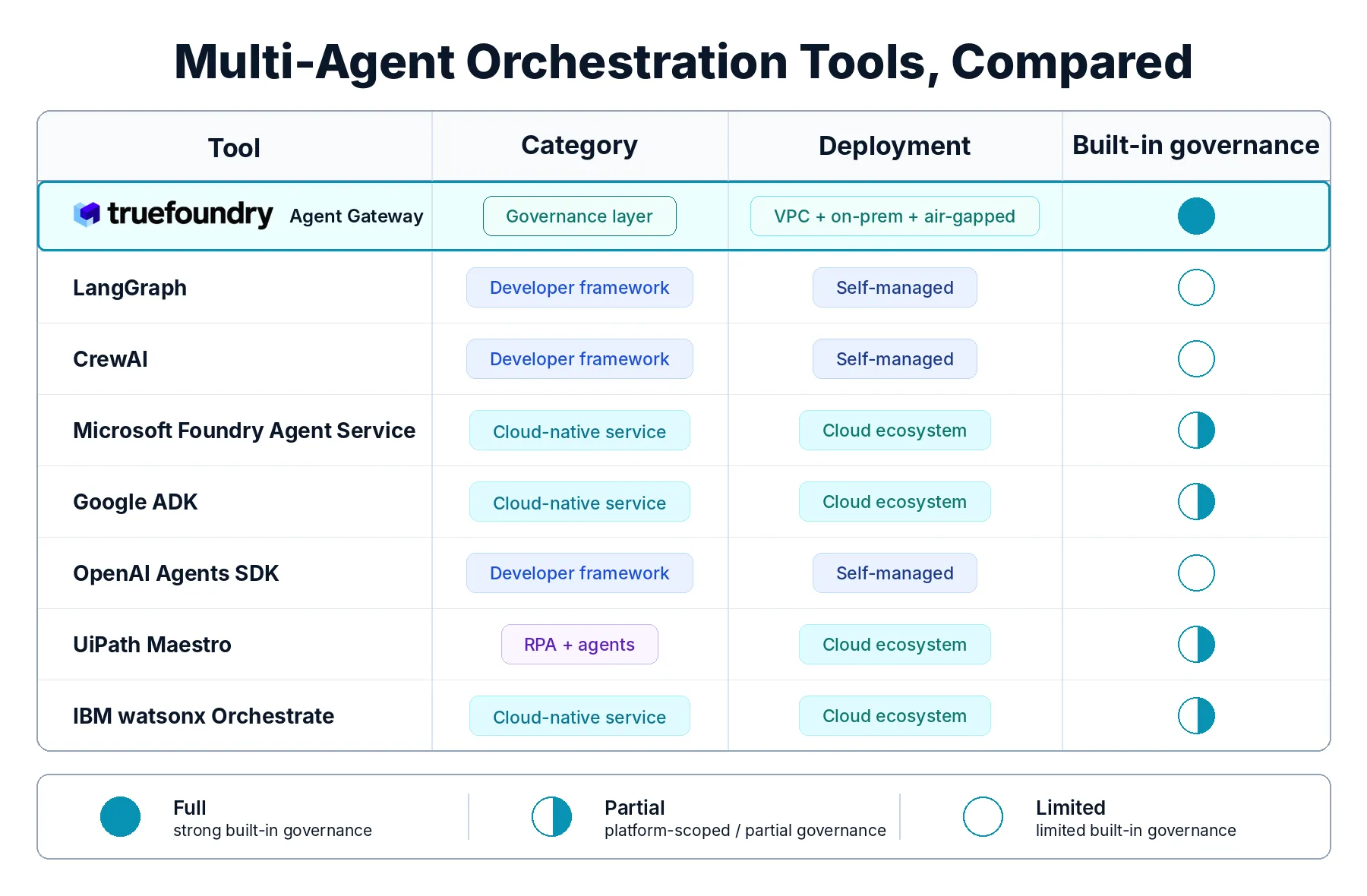Click the Partial legend label
This screenshot has width=1367, height=896.
click(x=634, y=807)
